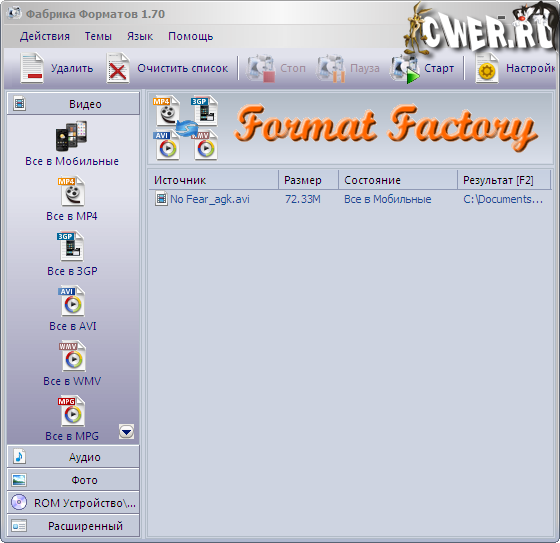The height and width of the screenshot is (543, 560).
Task: Click the Все в Мобильные status cell
Action: [388, 199]
